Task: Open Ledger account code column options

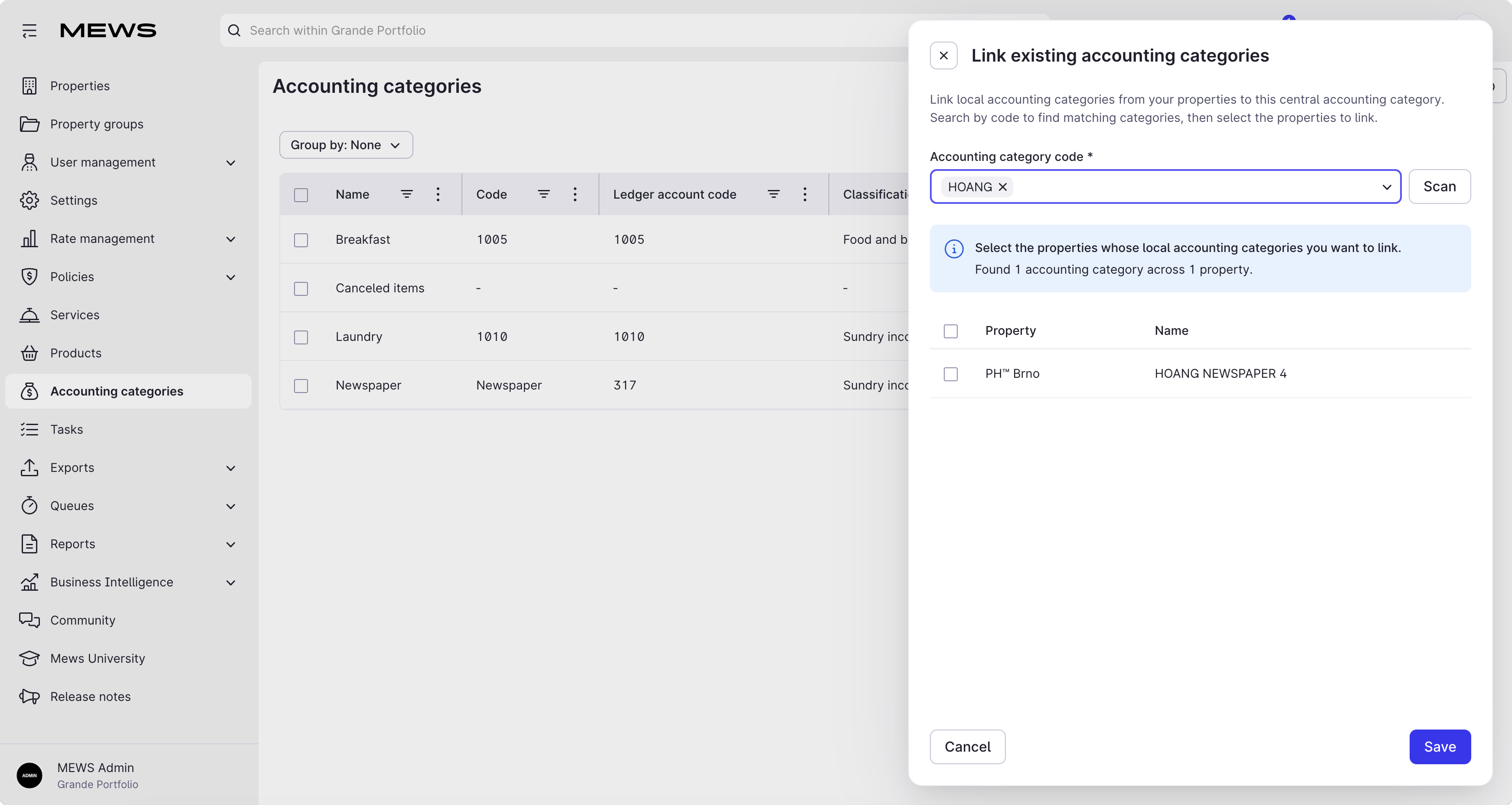Action: (x=805, y=194)
